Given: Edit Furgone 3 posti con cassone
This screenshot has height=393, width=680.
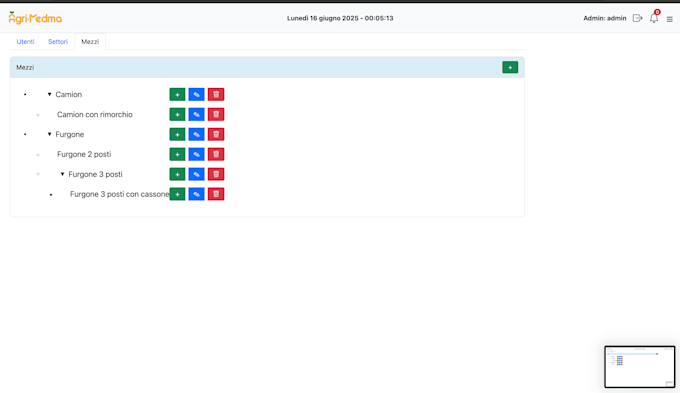Looking at the screenshot, I should 196,194.
